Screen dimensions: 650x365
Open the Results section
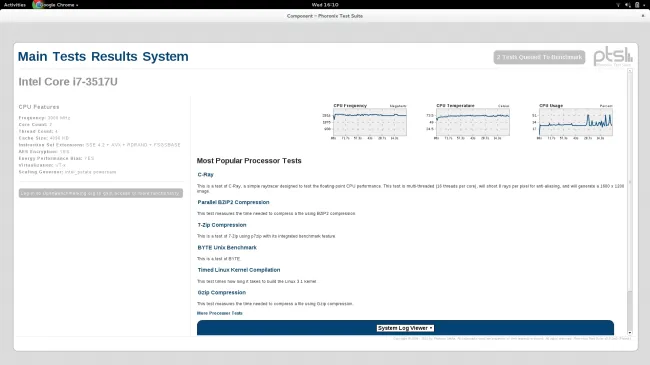tap(114, 56)
